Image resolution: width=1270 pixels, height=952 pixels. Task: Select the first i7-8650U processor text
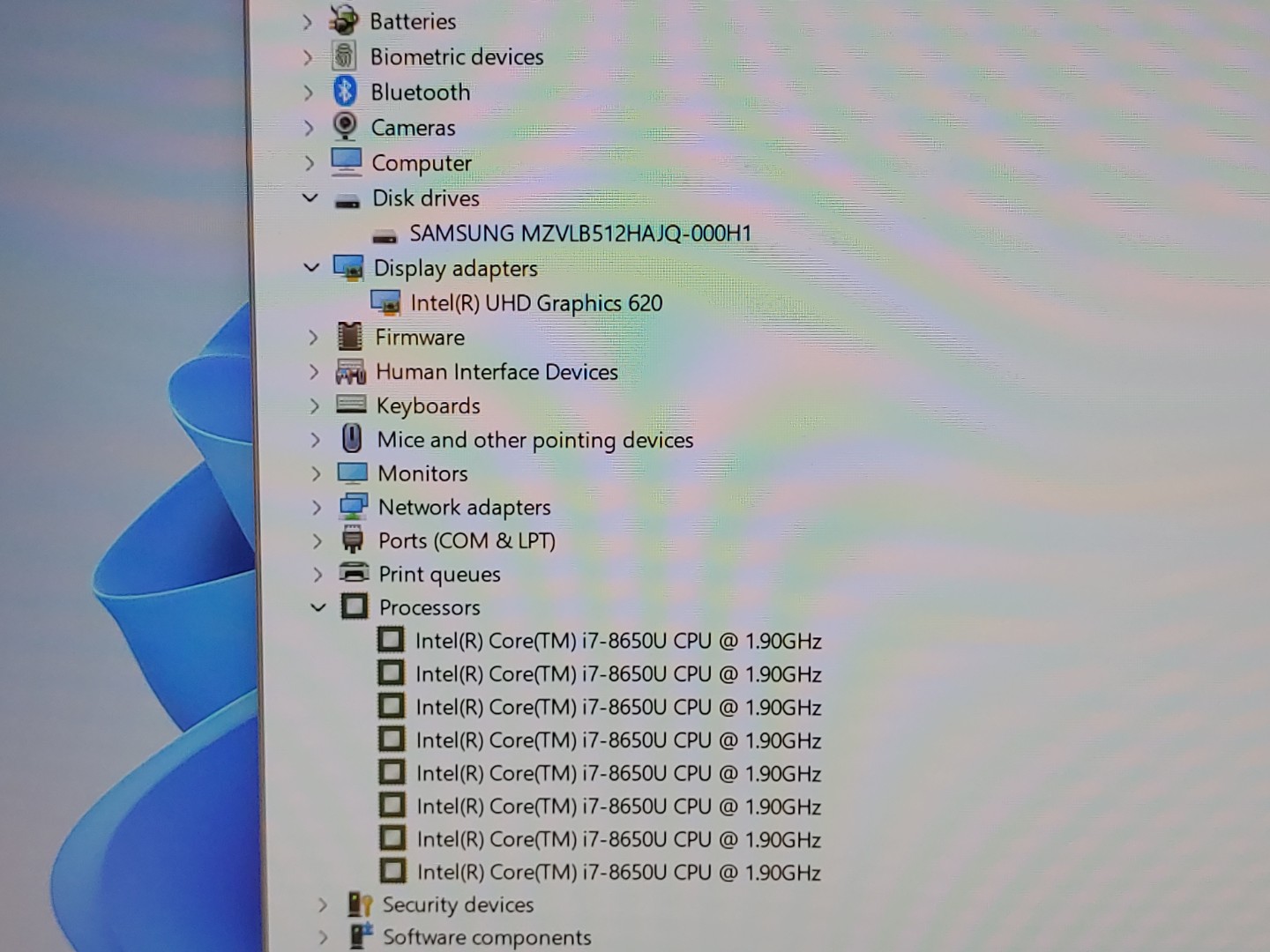(x=618, y=641)
